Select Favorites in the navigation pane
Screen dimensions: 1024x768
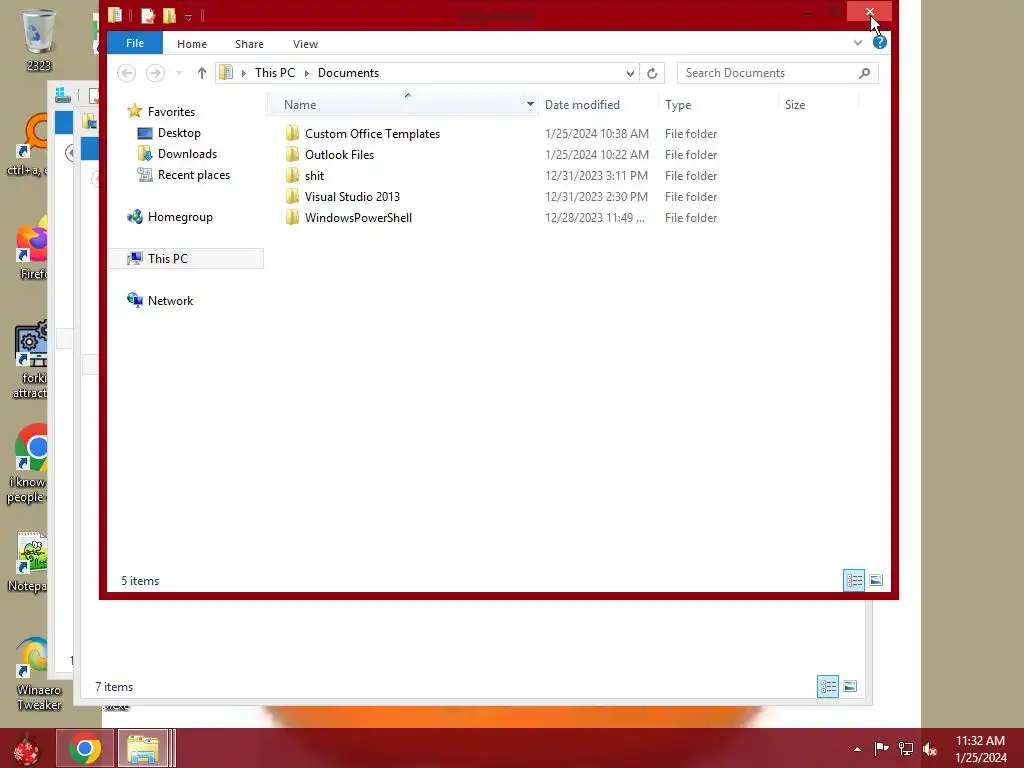171,112
